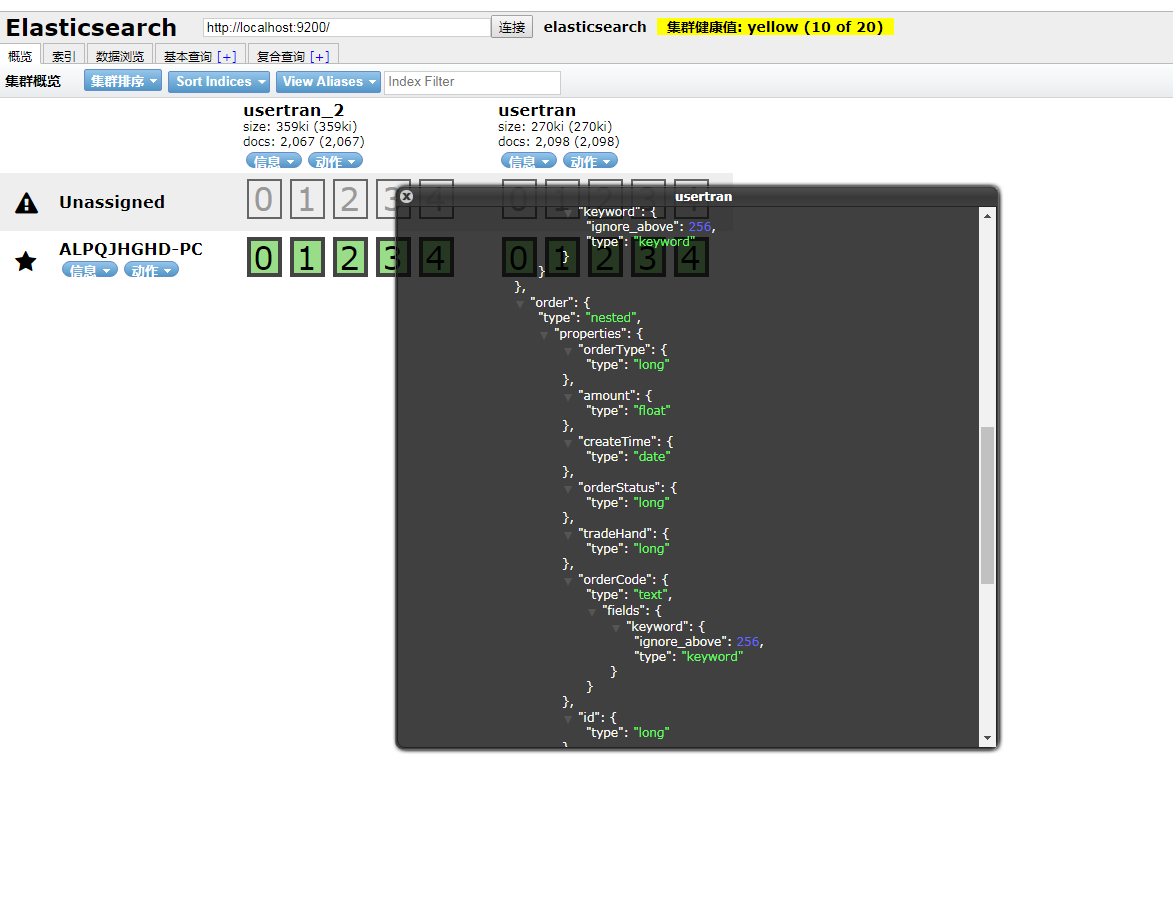Viewport: 1173px width, 907px height.
Task: Select unassigned shard 0 of usertran_2
Action: point(264,199)
